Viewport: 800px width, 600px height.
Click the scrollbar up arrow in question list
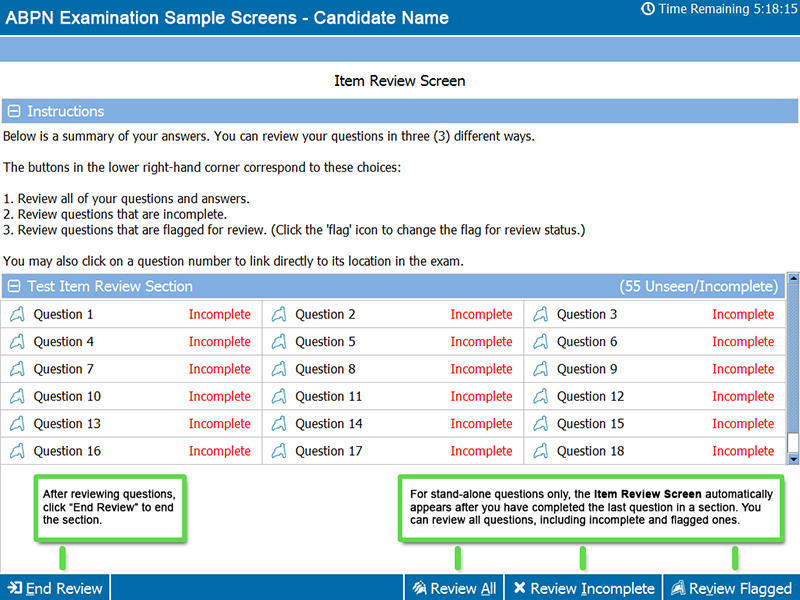(x=793, y=279)
